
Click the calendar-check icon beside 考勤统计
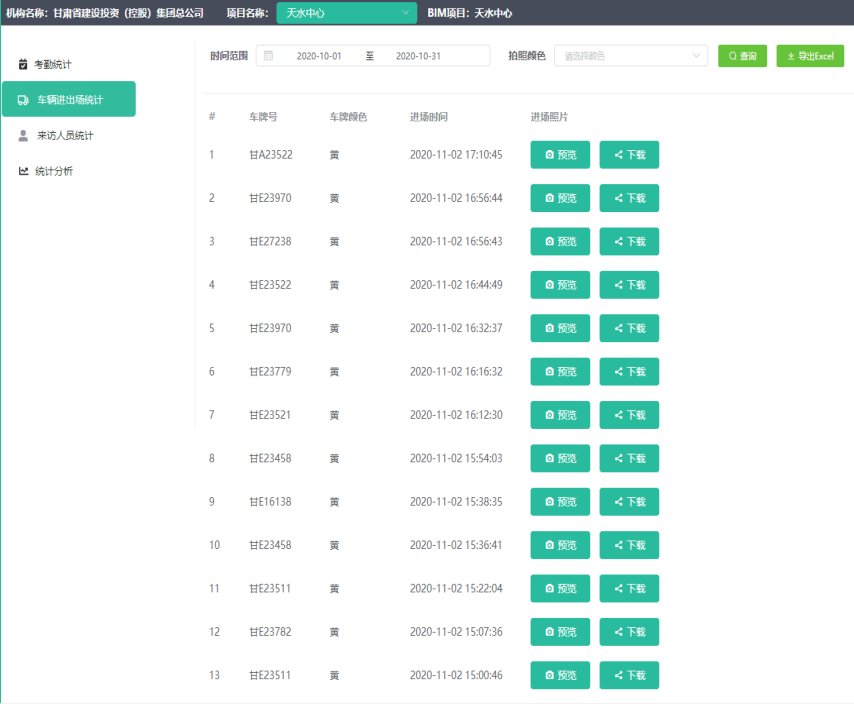point(23,64)
